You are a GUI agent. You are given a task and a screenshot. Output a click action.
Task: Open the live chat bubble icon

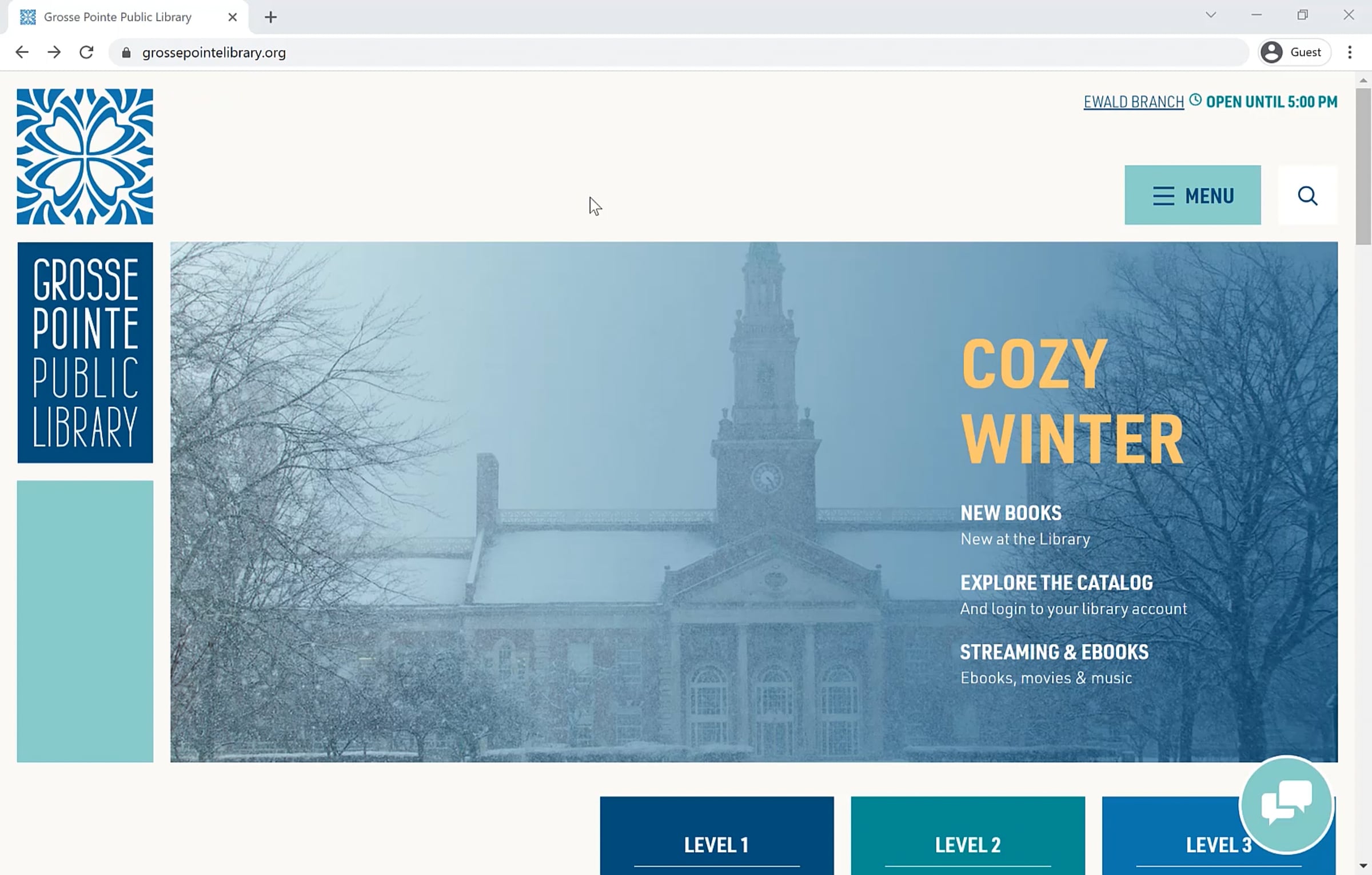[1286, 804]
